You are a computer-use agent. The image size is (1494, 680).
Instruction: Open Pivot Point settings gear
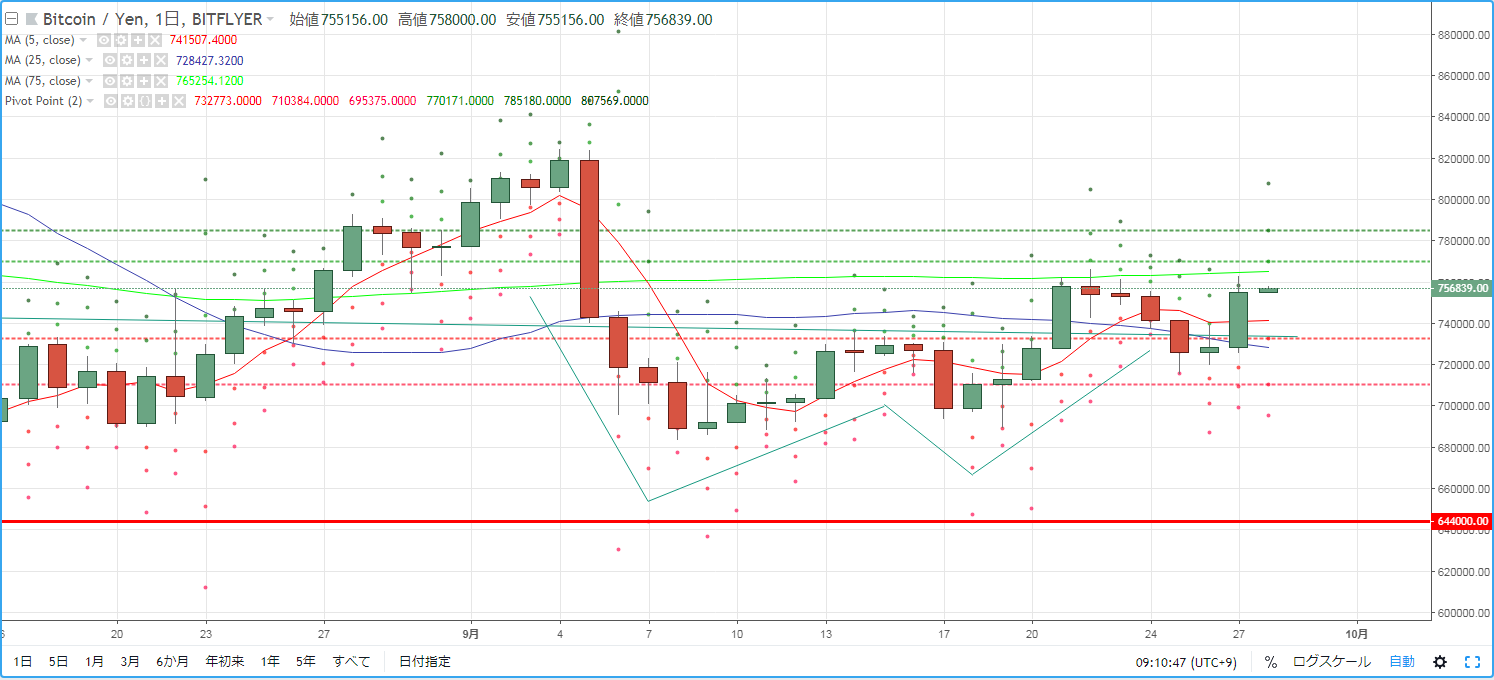click(x=128, y=101)
